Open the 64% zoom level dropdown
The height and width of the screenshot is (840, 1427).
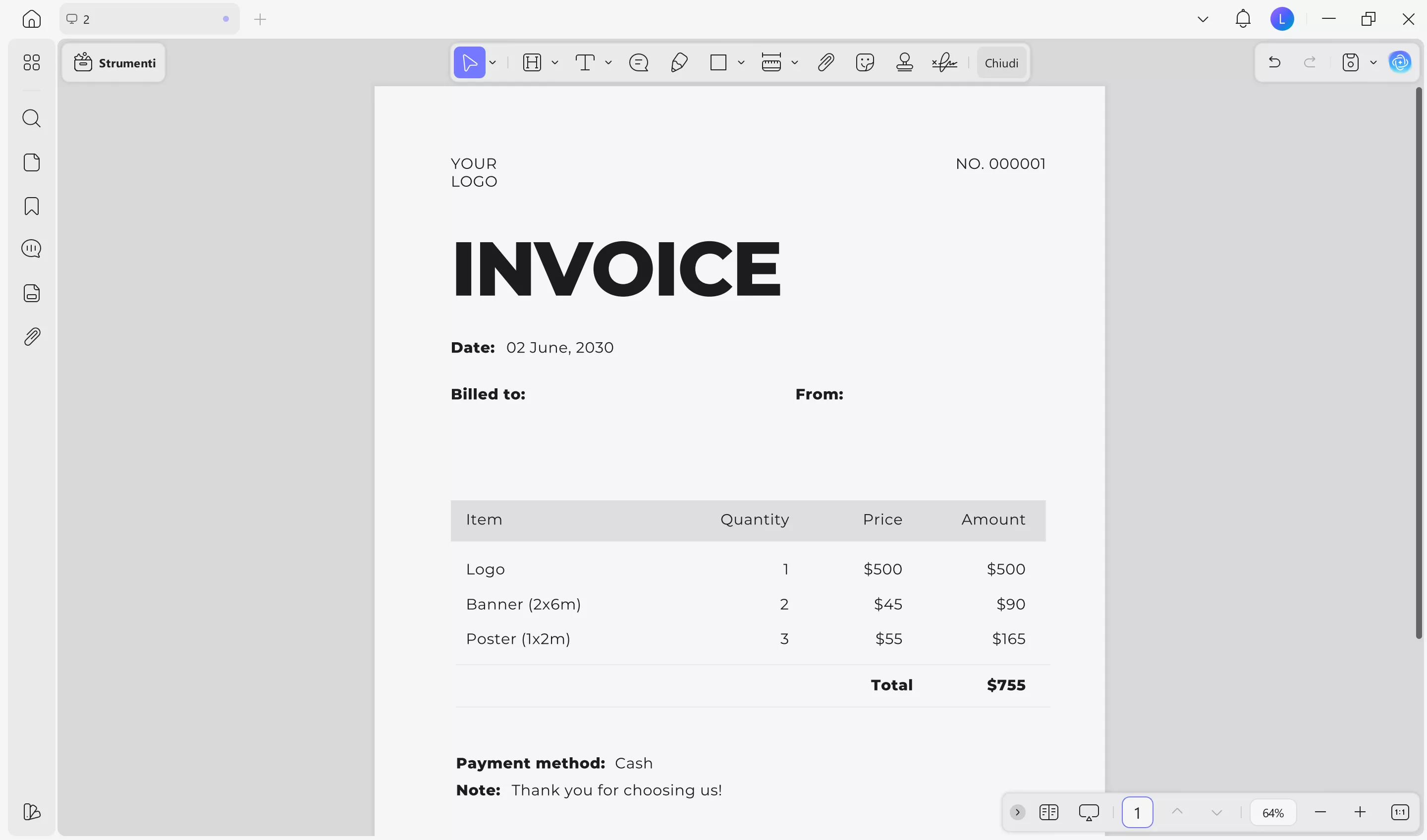pos(1273,813)
